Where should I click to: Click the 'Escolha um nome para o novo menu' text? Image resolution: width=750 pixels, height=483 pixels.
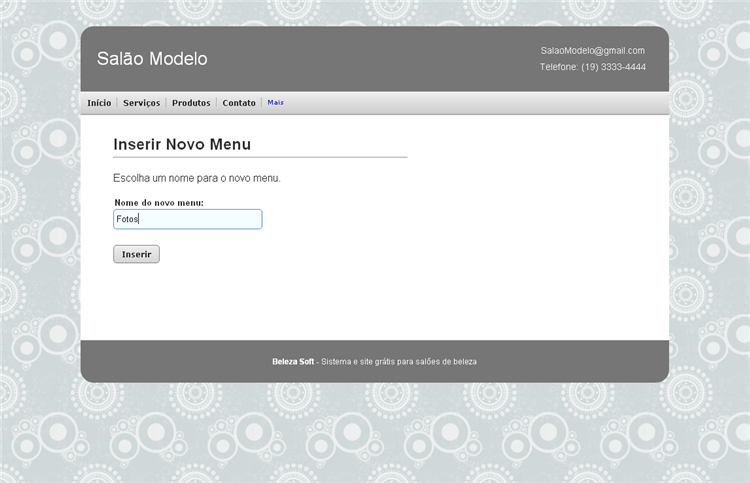point(197,178)
